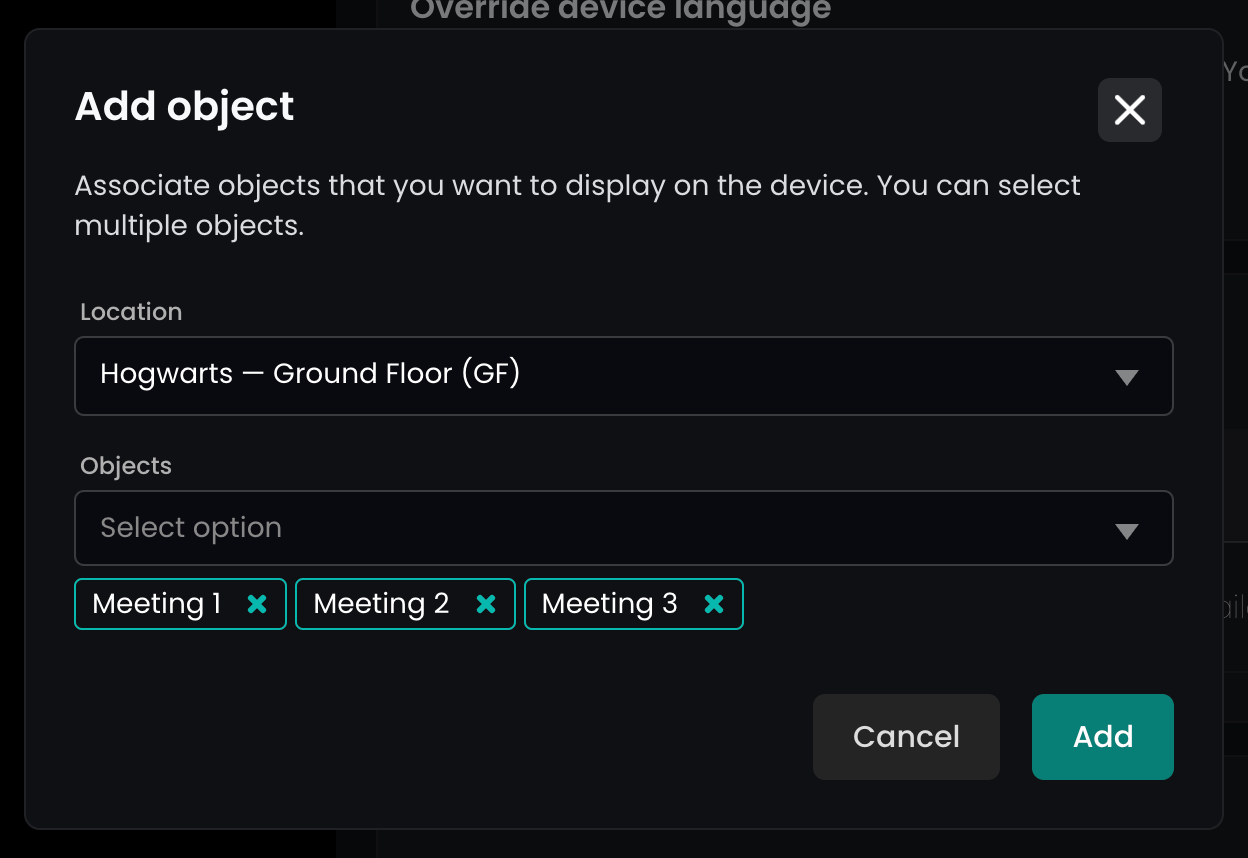Click the Override device language heading behind dialog

coord(620,11)
